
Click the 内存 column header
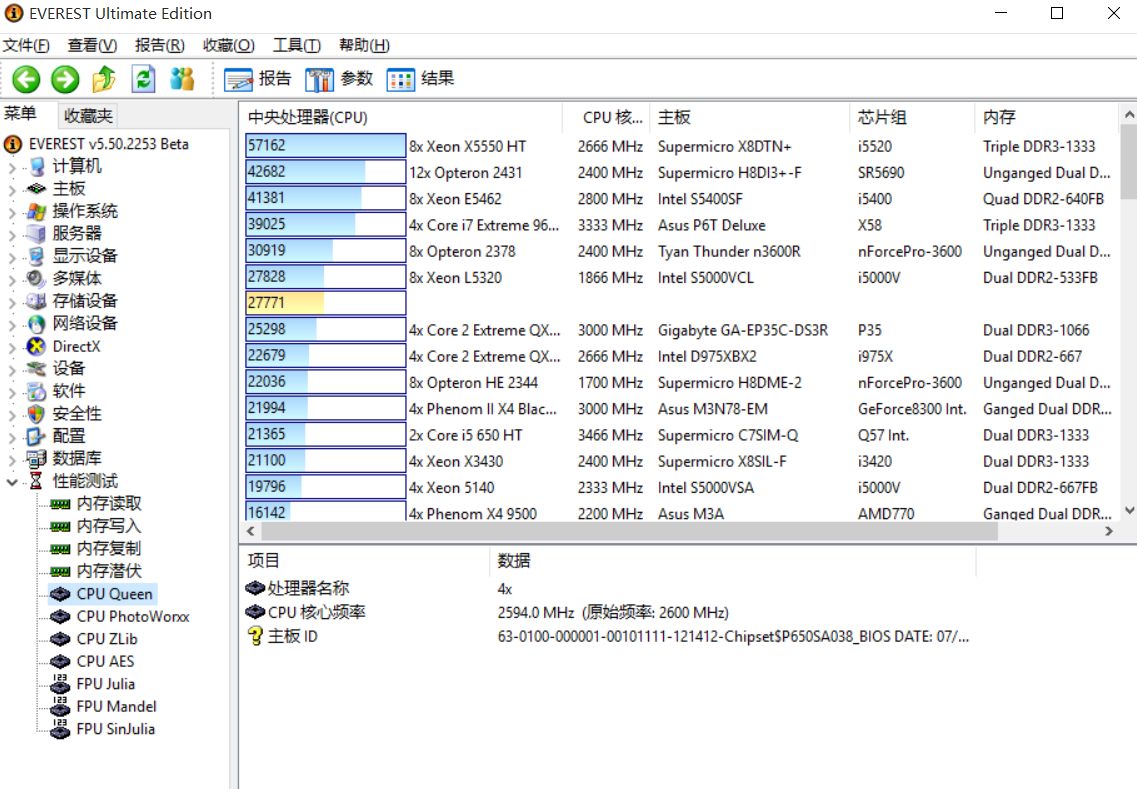pyautogui.click(x=1047, y=117)
